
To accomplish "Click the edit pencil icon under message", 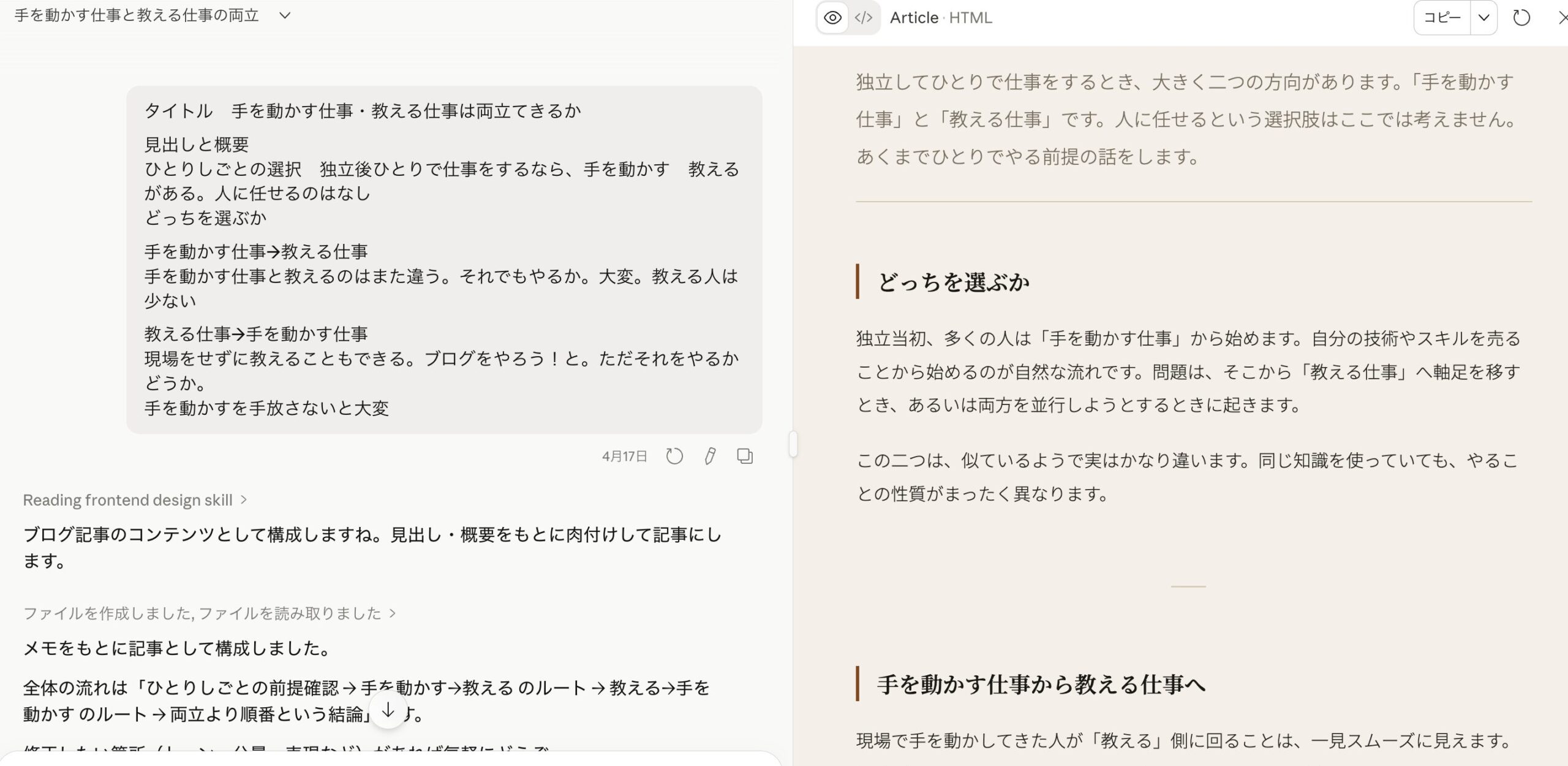I will coord(710,456).
